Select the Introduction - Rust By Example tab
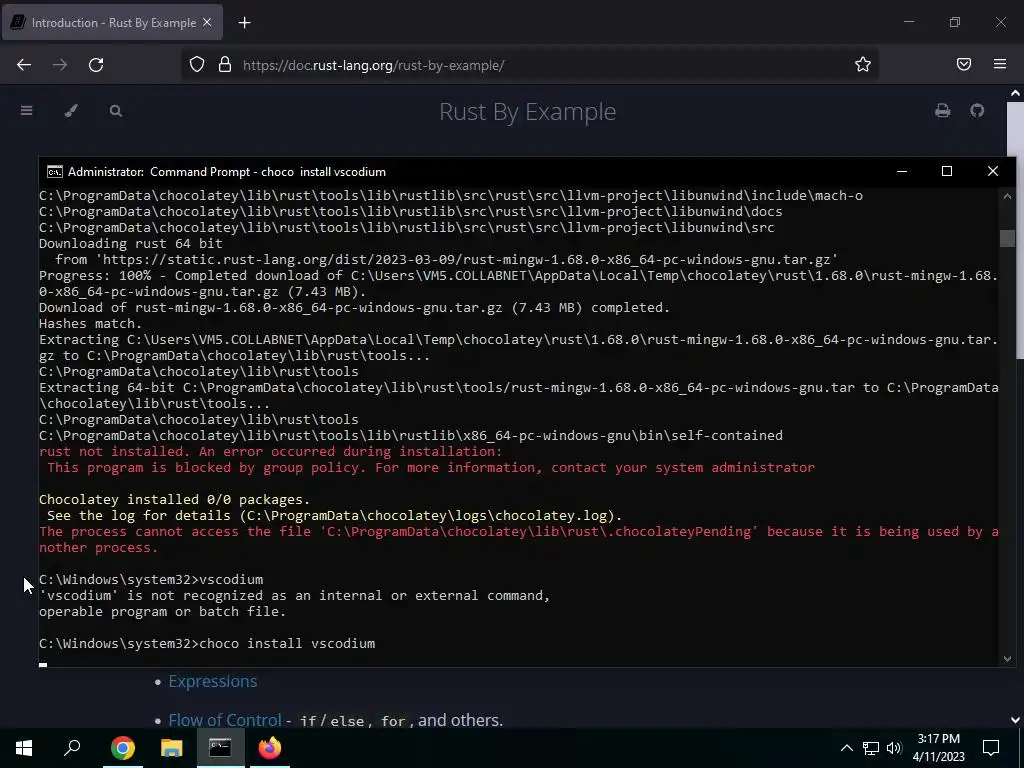 [112, 22]
